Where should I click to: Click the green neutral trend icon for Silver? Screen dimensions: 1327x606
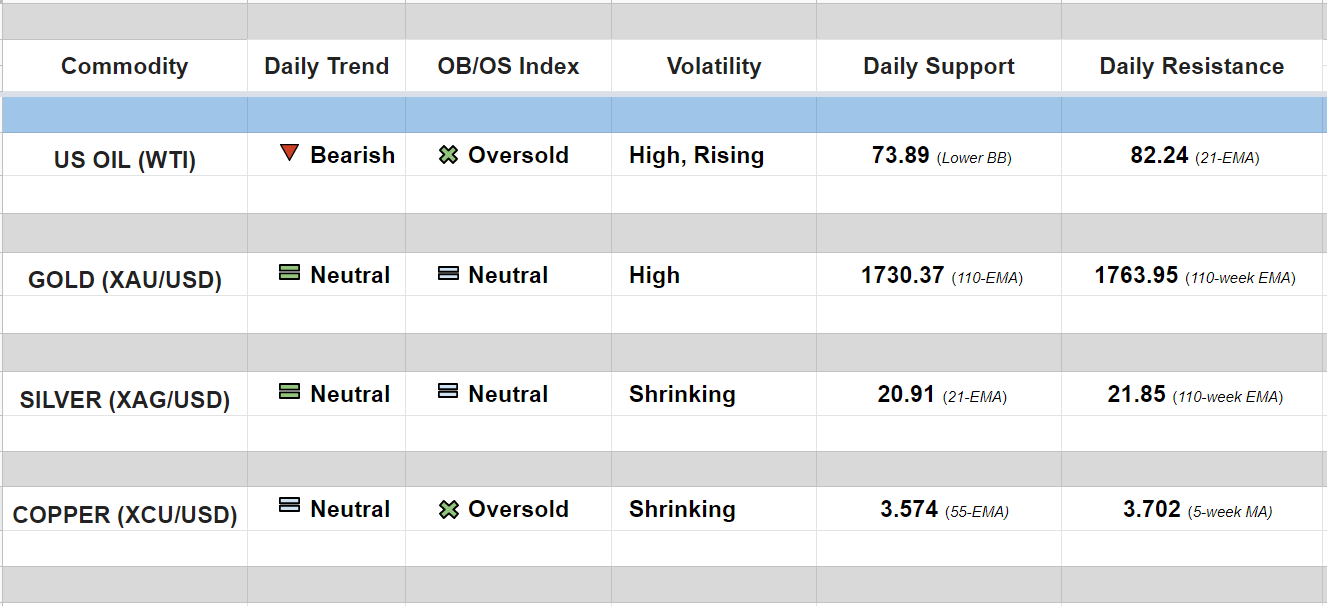[x=289, y=391]
